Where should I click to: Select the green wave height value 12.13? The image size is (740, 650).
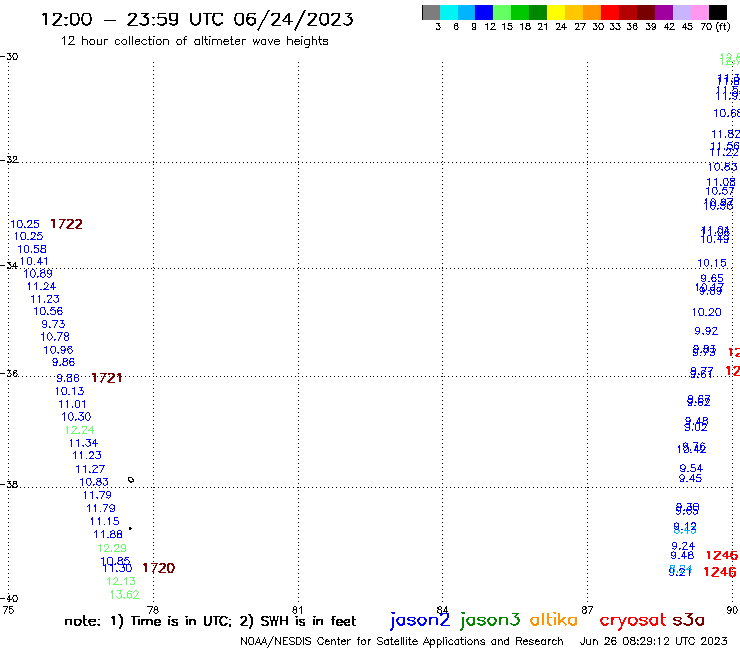tap(121, 581)
